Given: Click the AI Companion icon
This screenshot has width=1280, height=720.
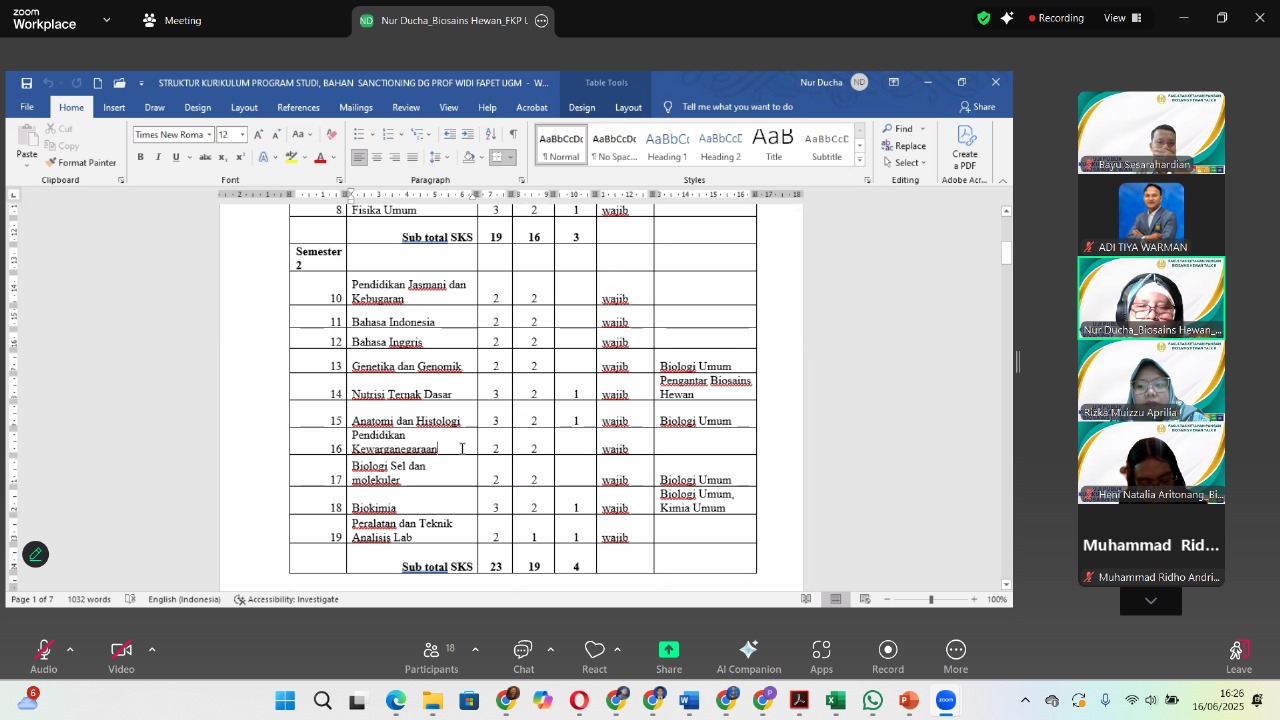Looking at the screenshot, I should click(748, 656).
